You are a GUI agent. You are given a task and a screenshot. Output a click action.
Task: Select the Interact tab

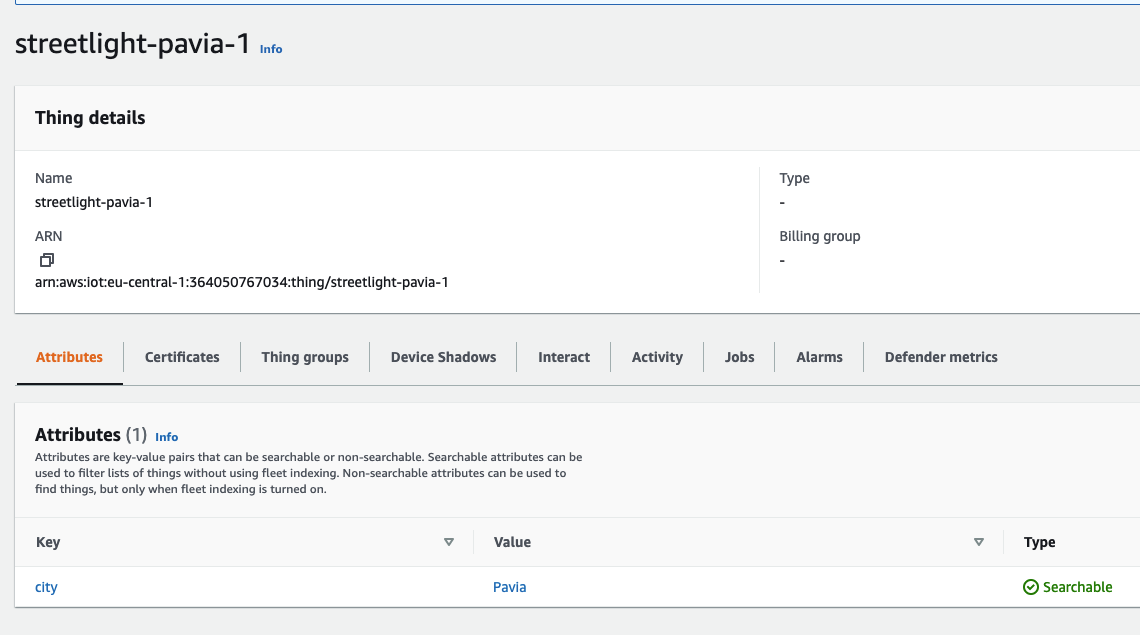coord(564,357)
